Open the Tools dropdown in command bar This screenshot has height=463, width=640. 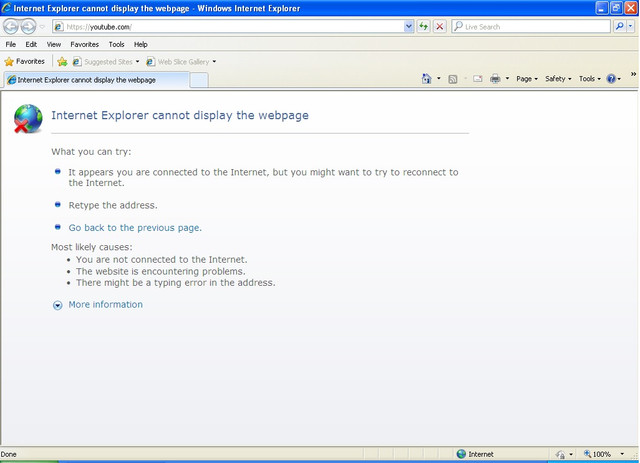coord(590,79)
